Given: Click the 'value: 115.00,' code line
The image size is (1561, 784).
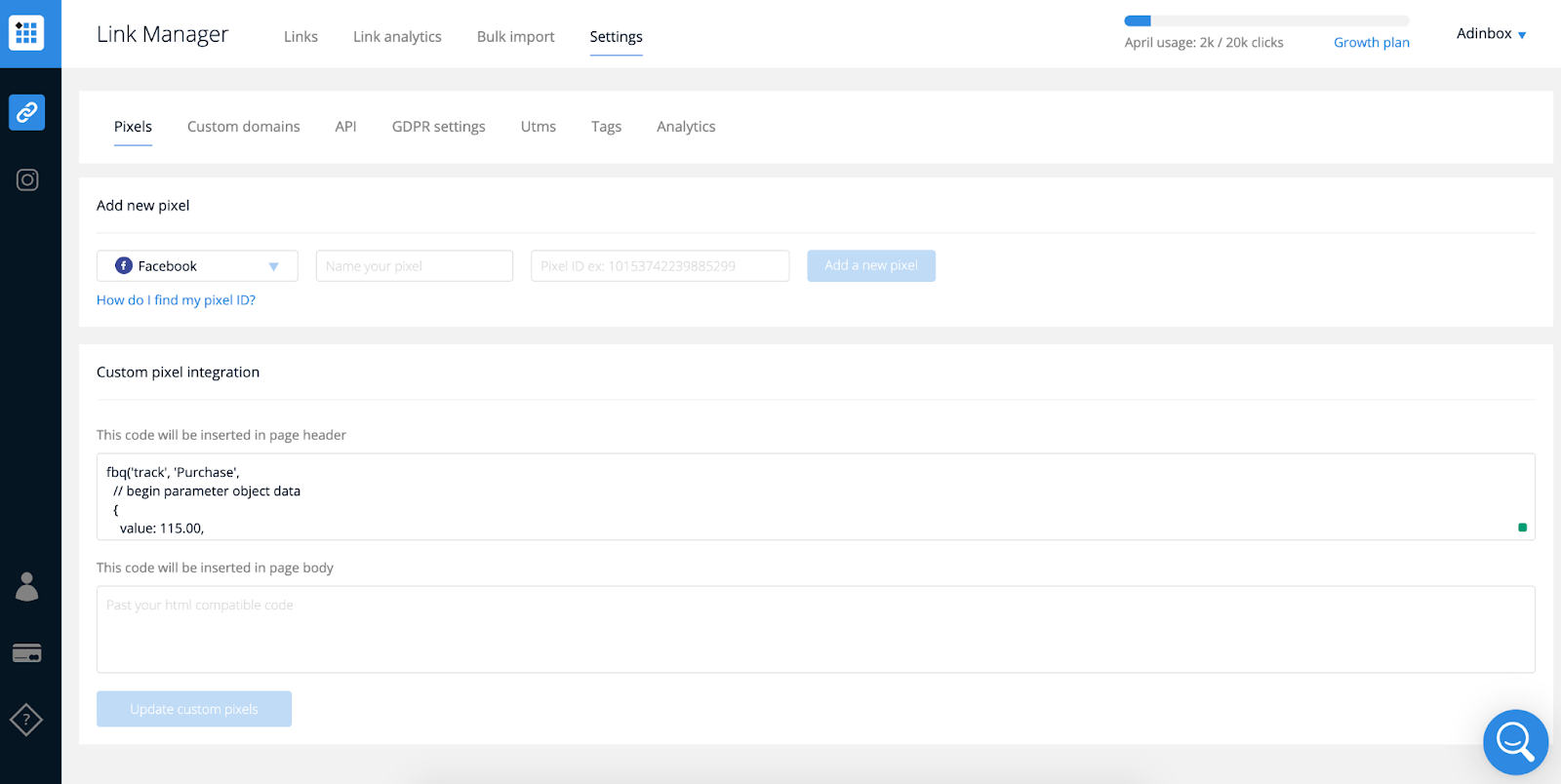Looking at the screenshot, I should (x=162, y=529).
